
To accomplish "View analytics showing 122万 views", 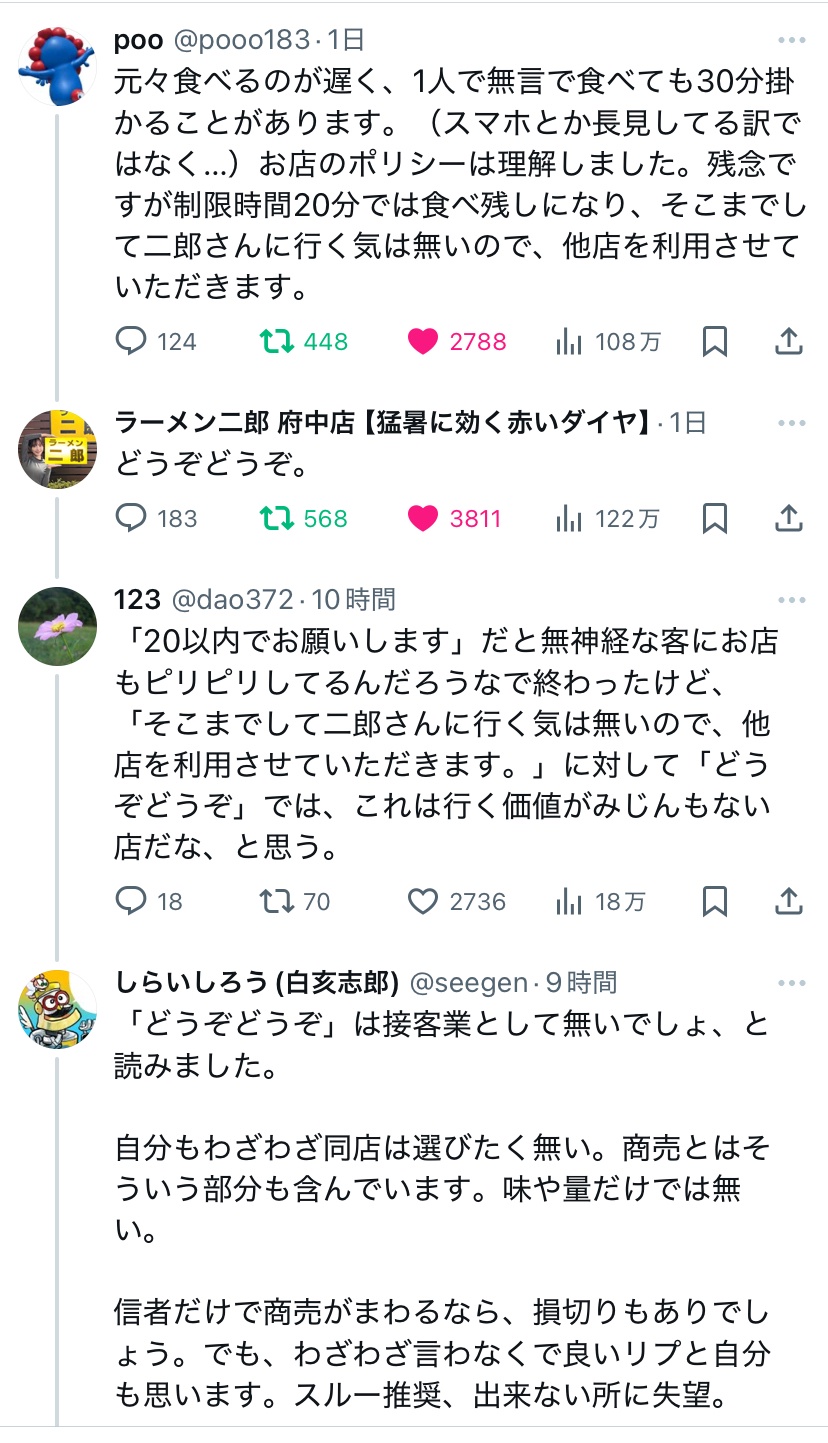I will [x=608, y=518].
